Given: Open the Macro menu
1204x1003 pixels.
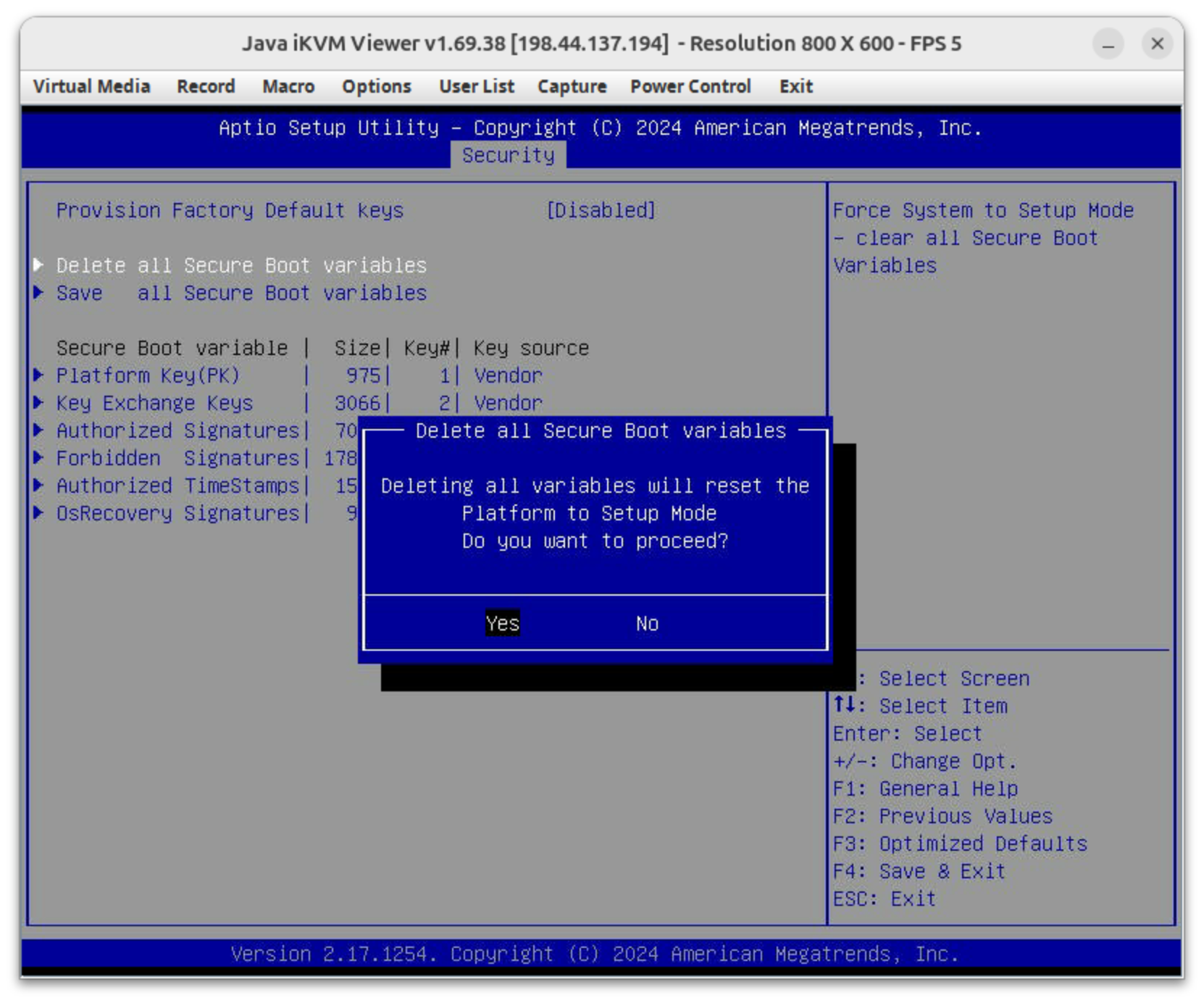Looking at the screenshot, I should pyautogui.click(x=288, y=86).
